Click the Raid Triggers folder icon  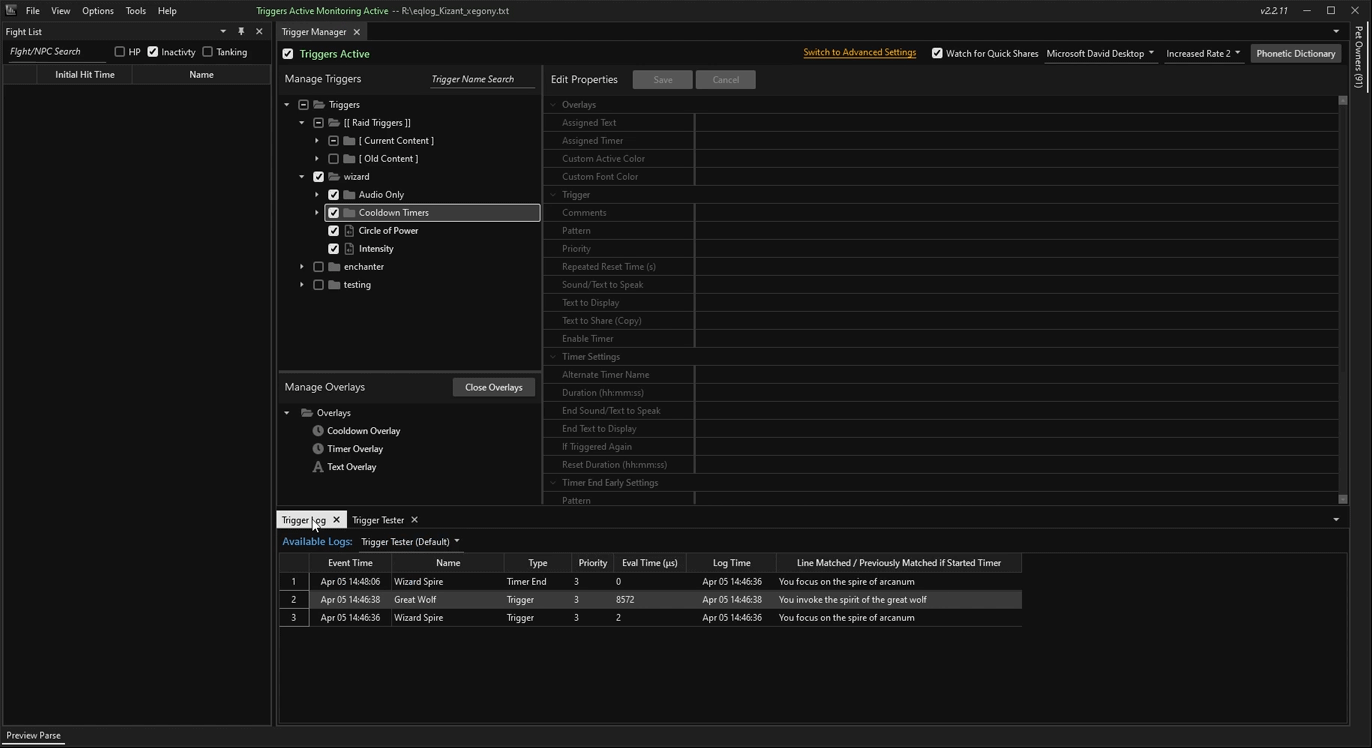tap(334, 122)
